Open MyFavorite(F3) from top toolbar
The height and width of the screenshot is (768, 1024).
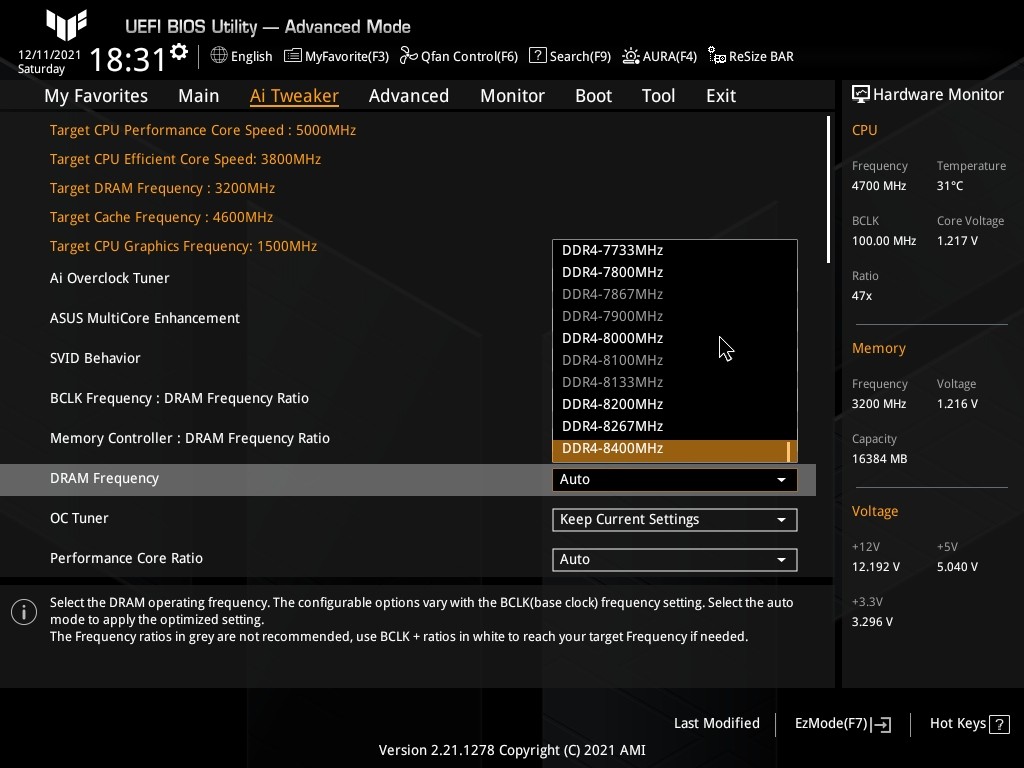click(x=337, y=56)
